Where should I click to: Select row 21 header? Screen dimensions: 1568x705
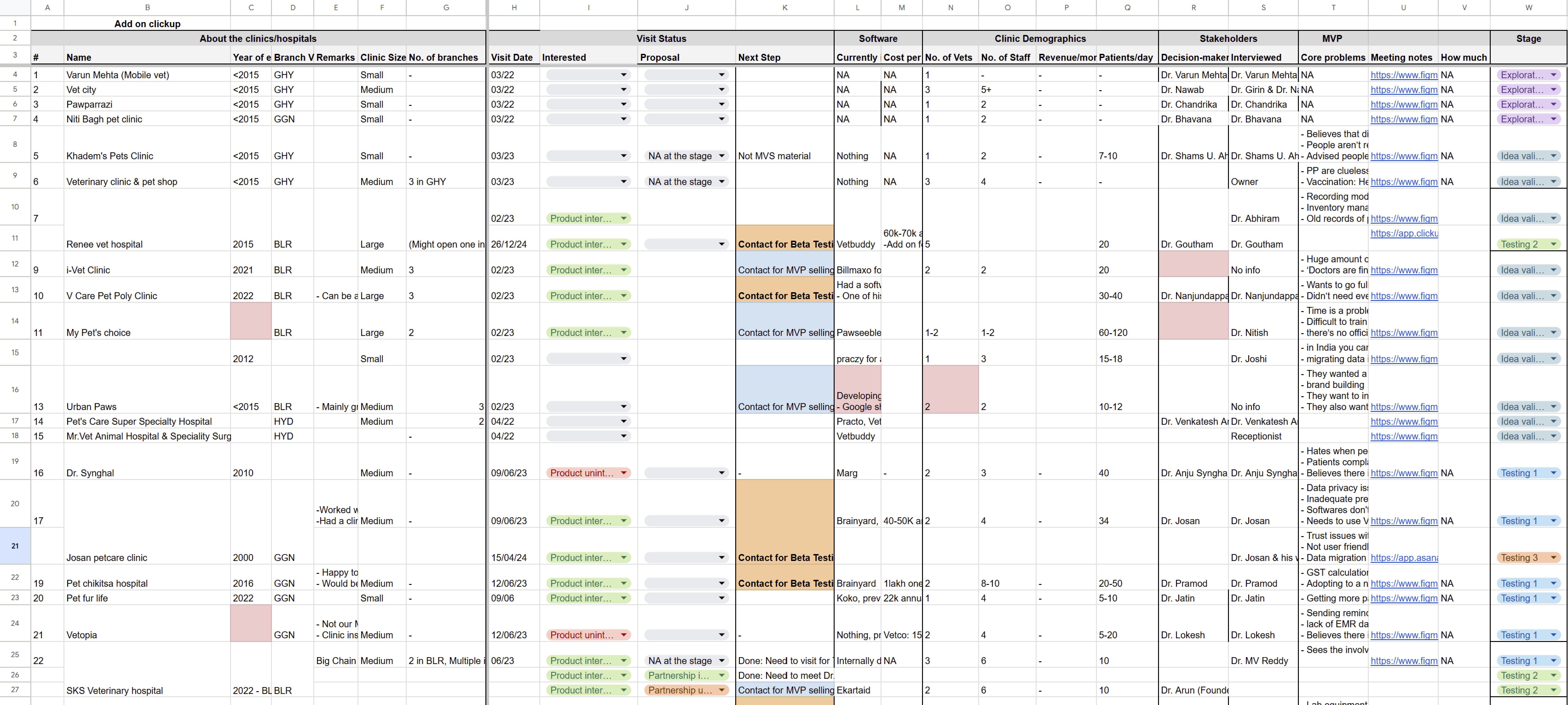tap(15, 546)
